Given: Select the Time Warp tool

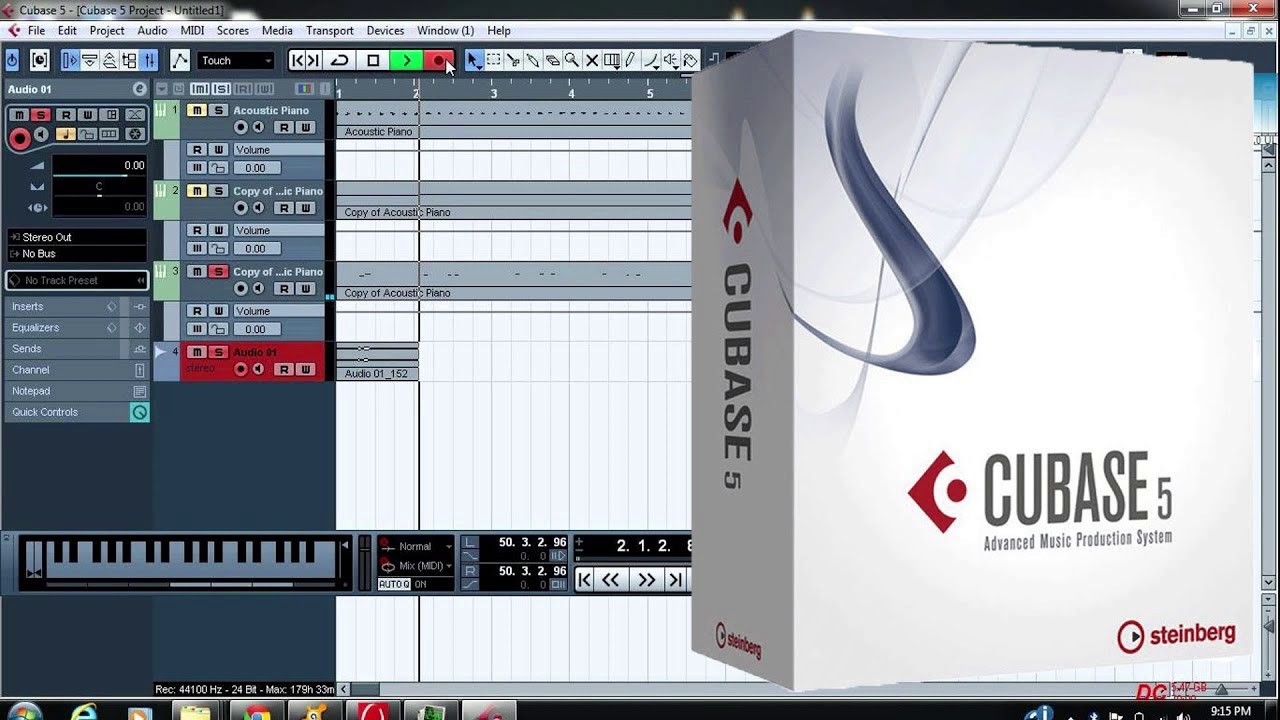Looking at the screenshot, I should 612,61.
